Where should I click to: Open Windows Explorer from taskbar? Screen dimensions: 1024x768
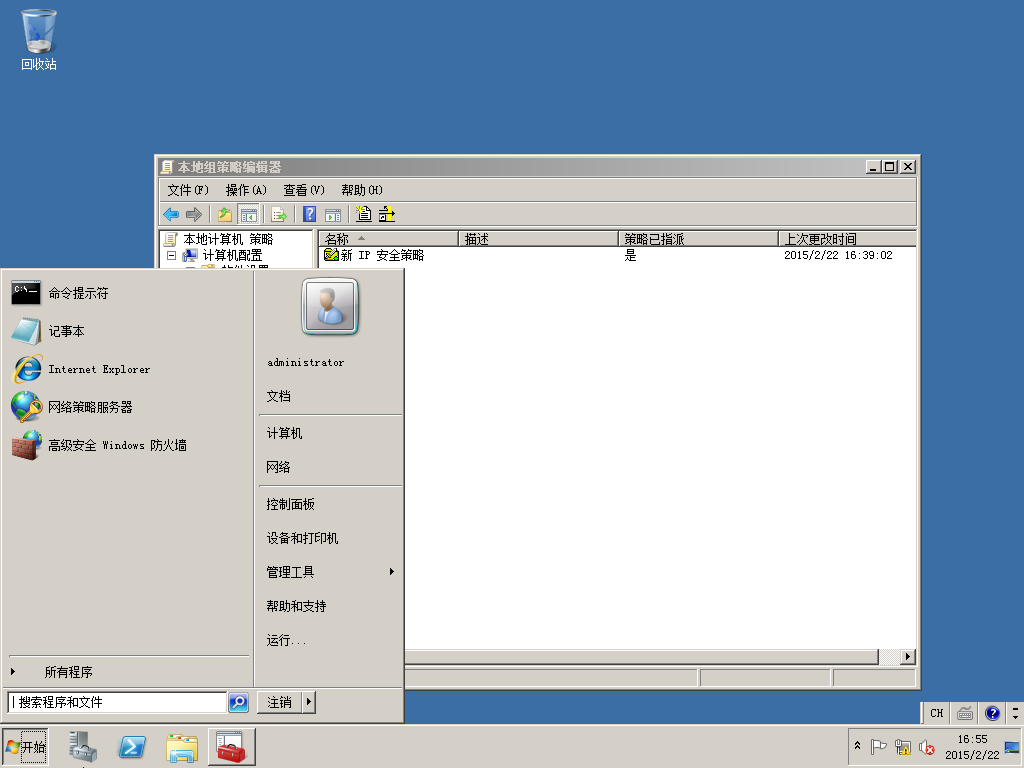coord(182,747)
